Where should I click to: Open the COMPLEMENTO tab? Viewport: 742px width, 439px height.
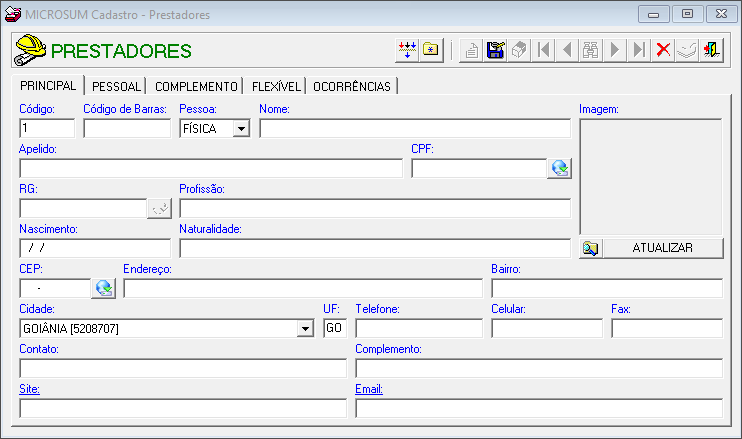click(x=196, y=86)
